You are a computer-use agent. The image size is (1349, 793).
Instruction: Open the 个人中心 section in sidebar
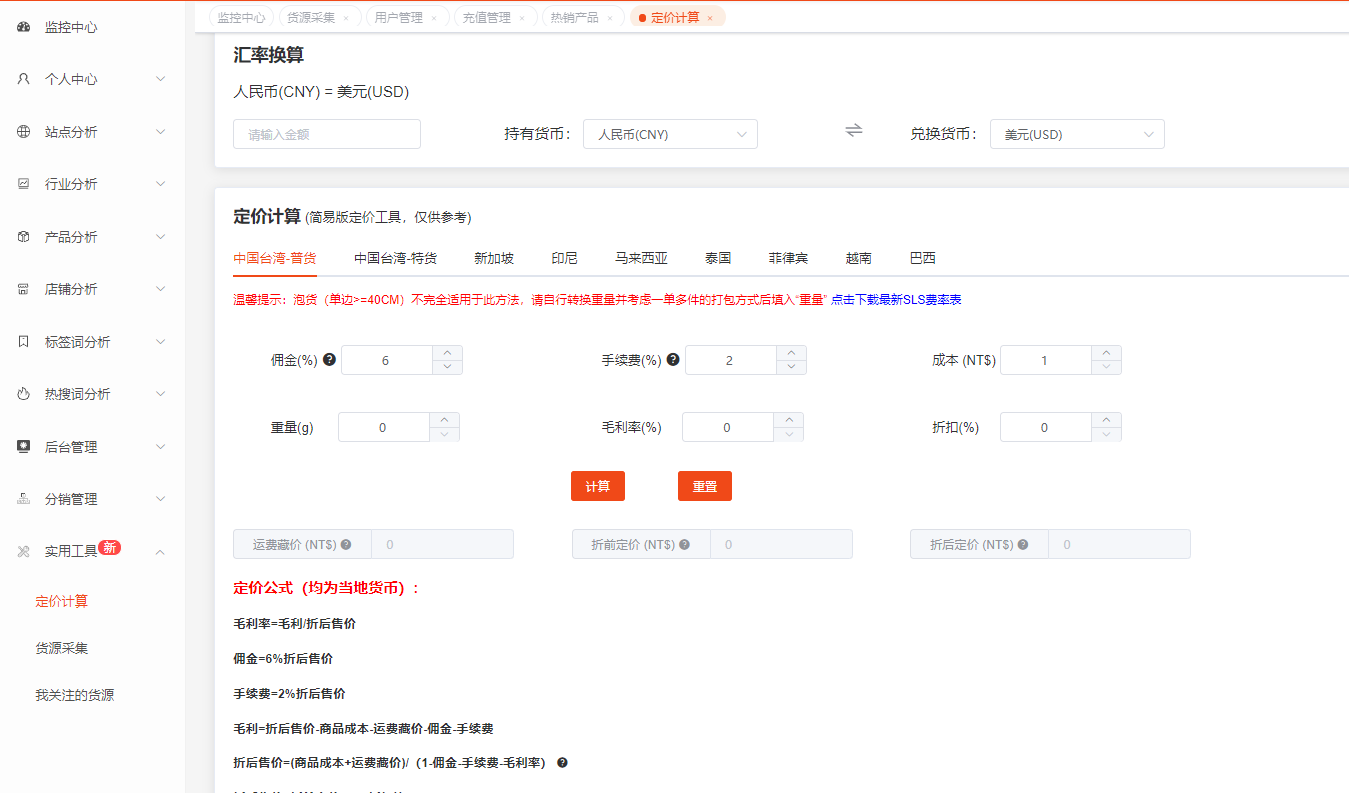[x=70, y=79]
